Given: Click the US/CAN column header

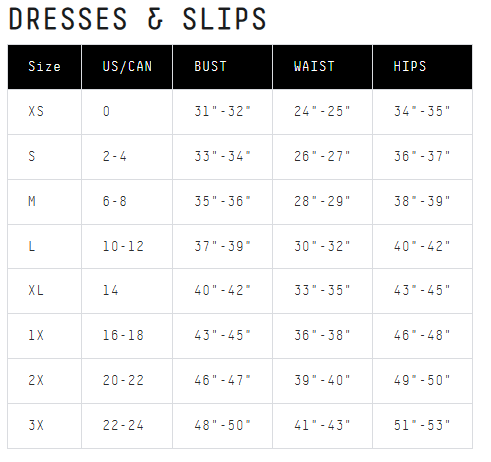Looking at the screenshot, I should pyautogui.click(x=127, y=67).
